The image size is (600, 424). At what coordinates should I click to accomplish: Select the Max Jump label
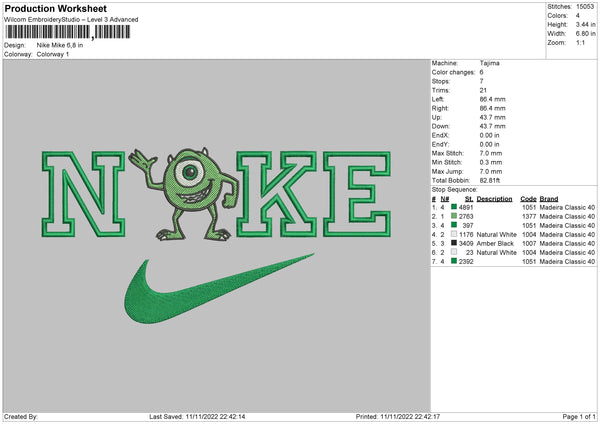[x=447, y=171]
